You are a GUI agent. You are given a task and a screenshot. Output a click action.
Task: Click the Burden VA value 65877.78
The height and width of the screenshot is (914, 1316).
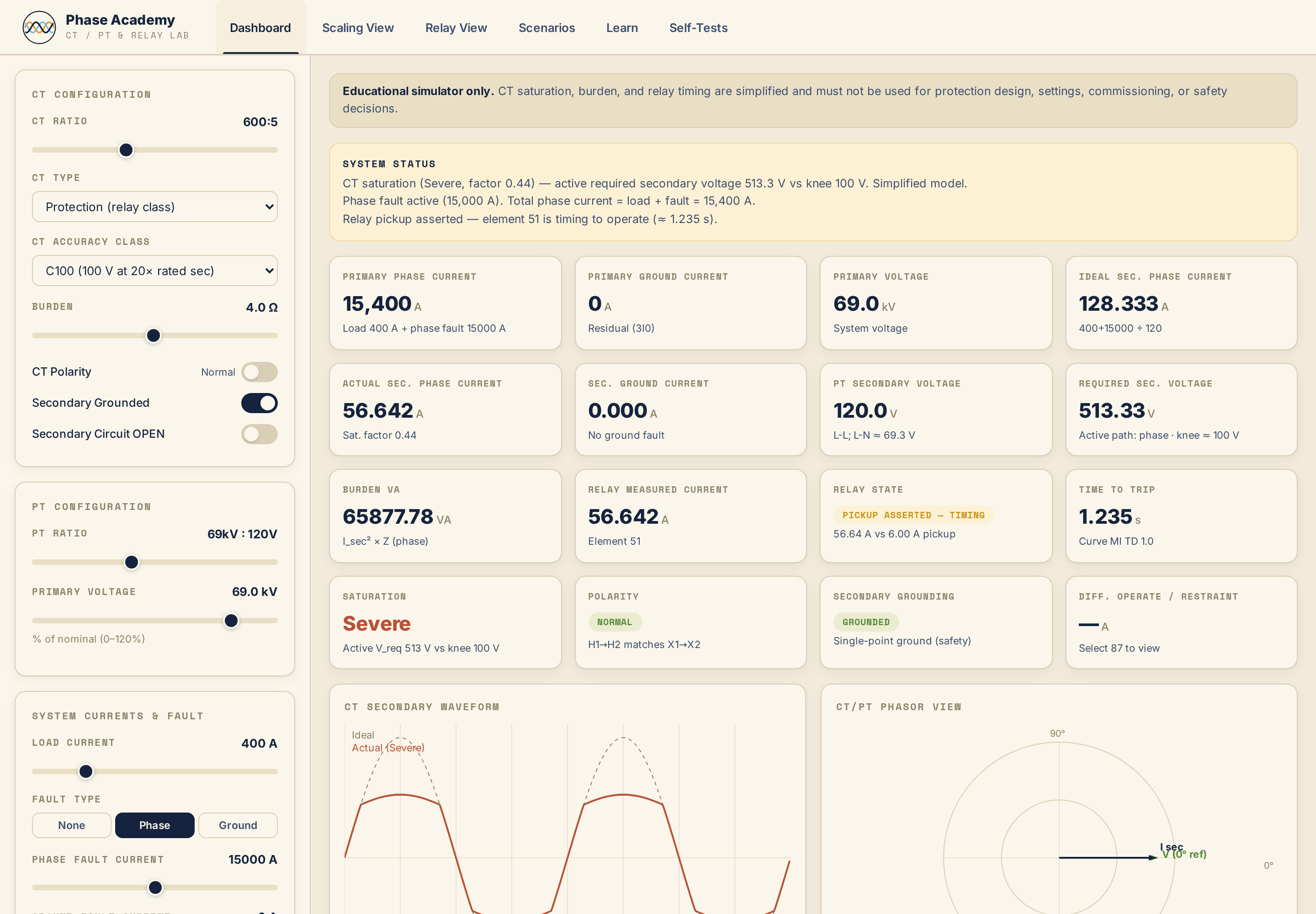tap(387, 516)
